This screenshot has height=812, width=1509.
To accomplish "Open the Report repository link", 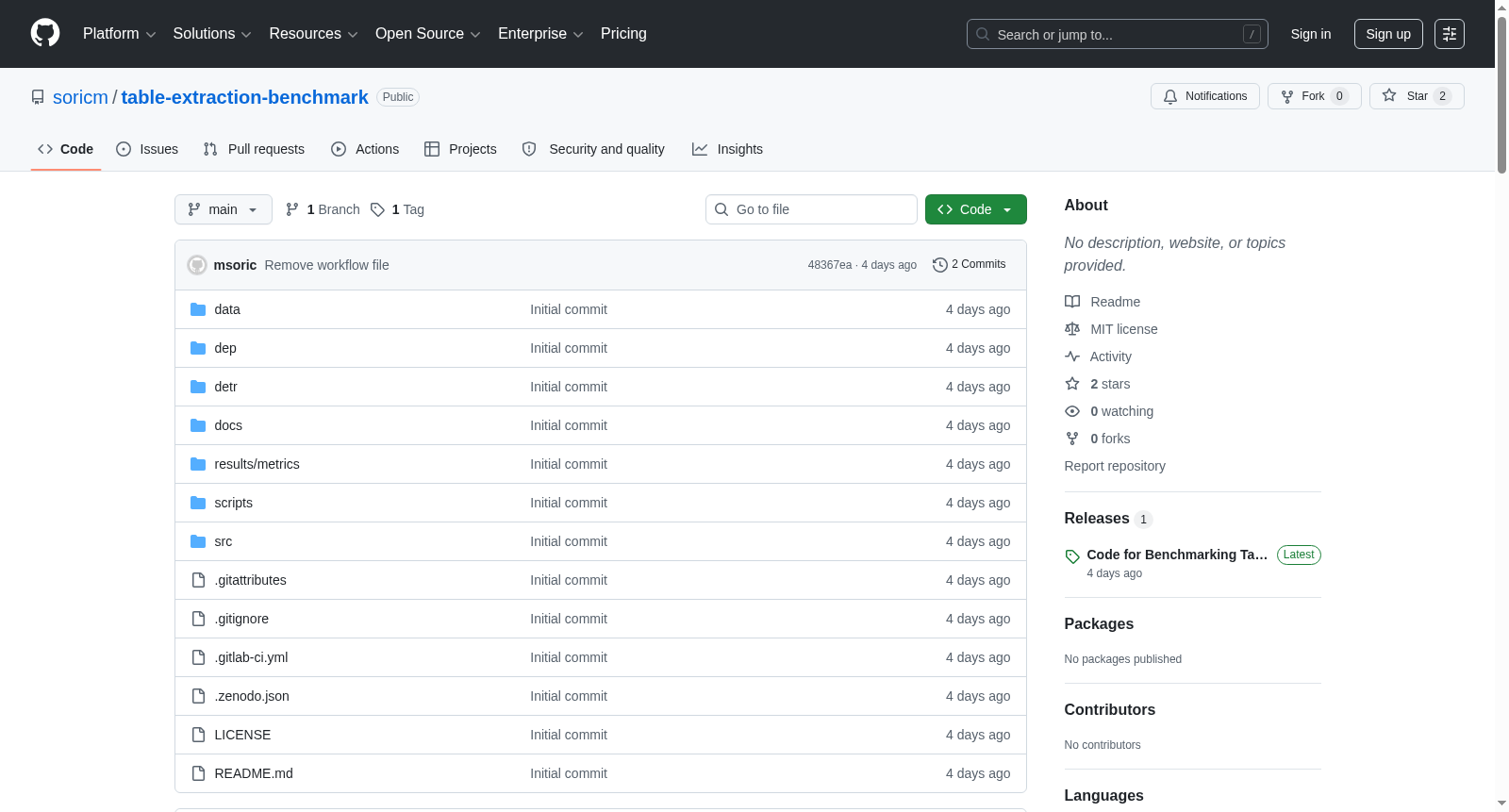I will (1115, 466).
